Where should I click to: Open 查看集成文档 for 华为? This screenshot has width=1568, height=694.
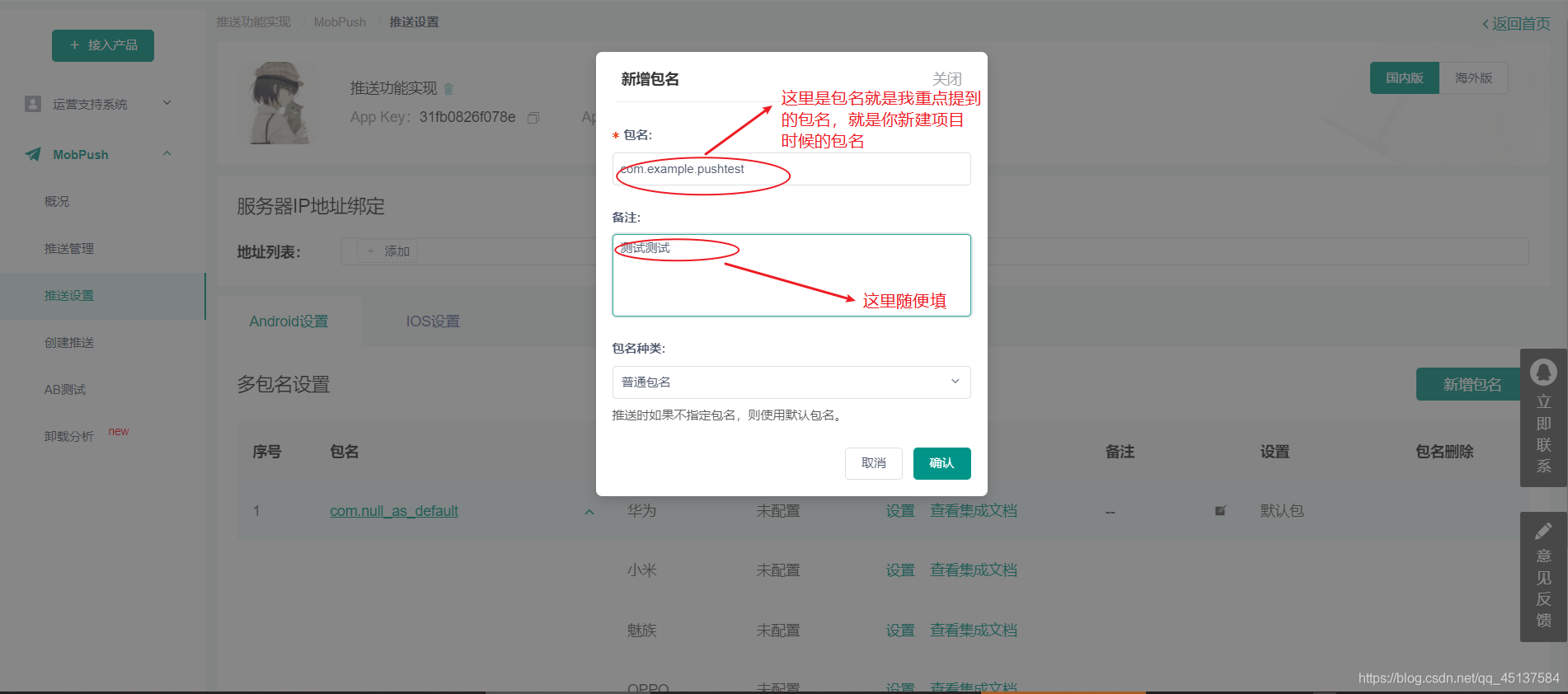tap(974, 511)
